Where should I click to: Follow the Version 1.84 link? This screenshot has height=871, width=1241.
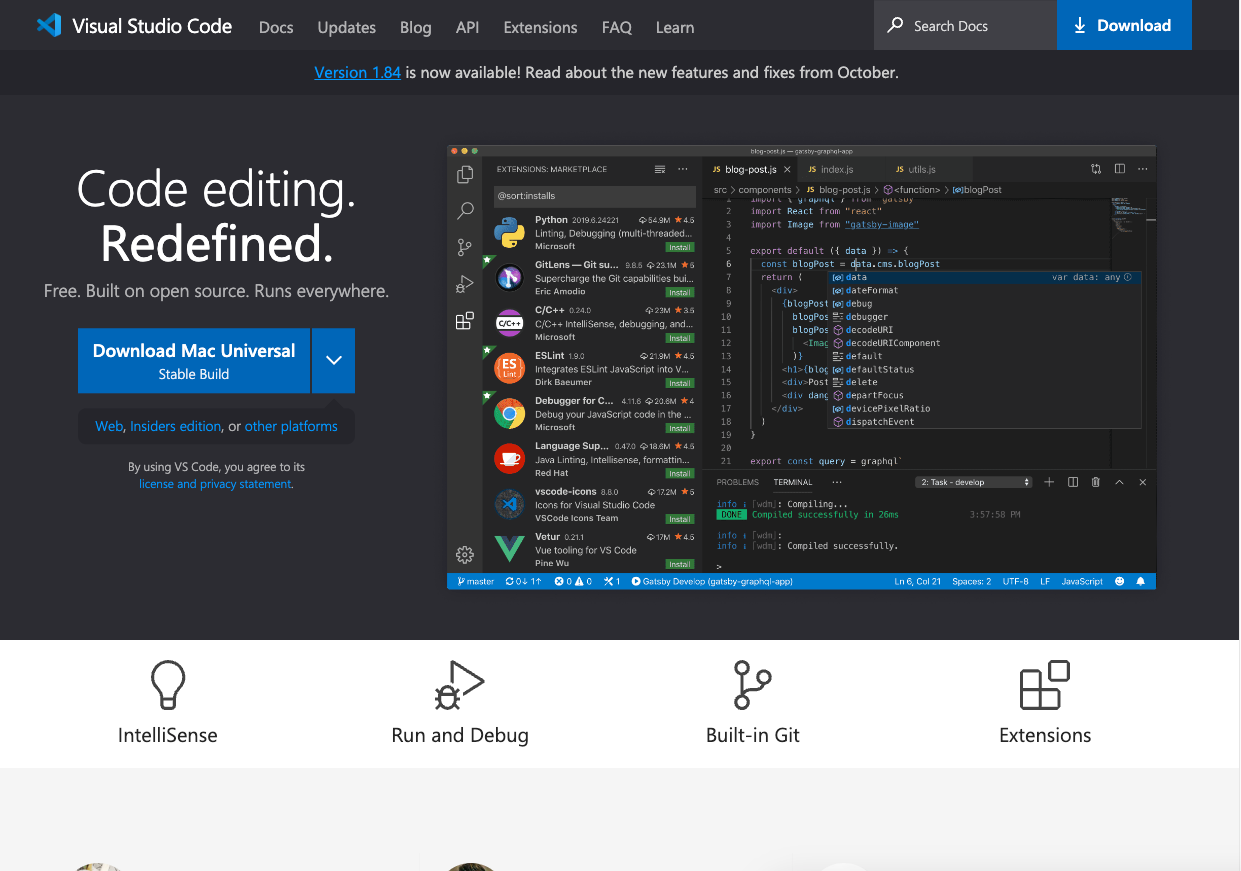358,72
